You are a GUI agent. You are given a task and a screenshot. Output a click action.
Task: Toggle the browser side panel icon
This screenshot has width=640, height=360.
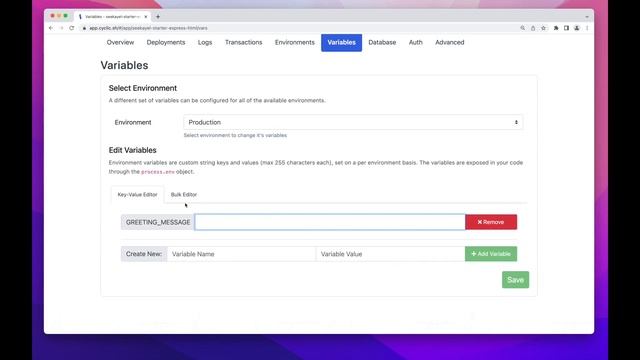567,28
